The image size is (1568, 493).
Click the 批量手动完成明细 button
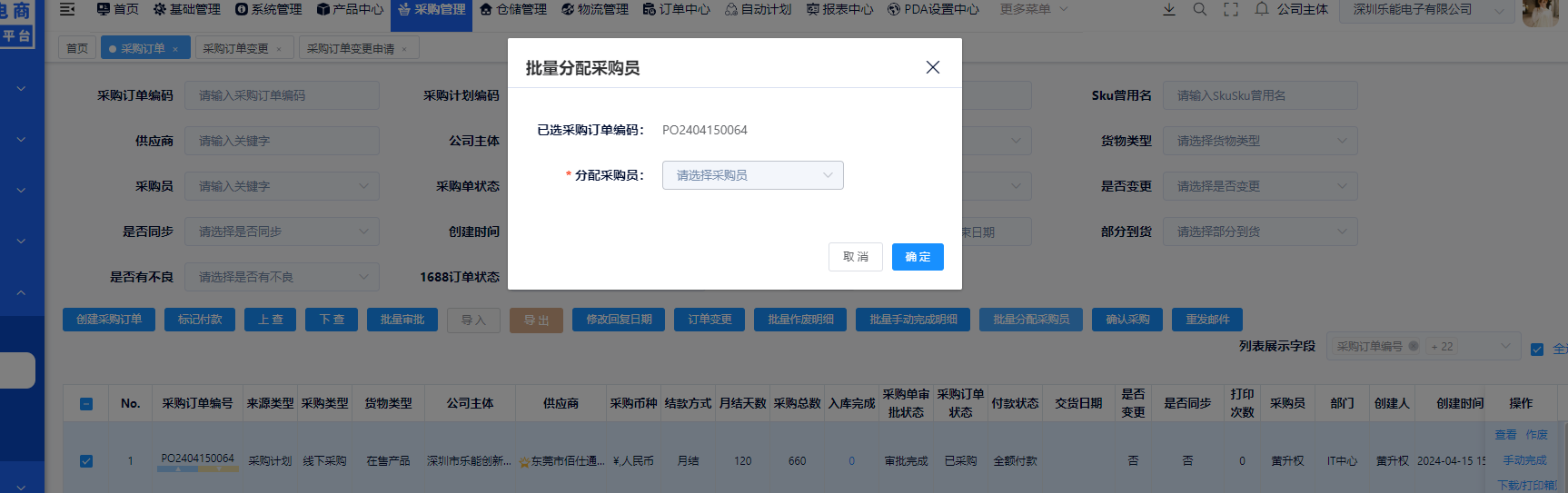point(913,320)
